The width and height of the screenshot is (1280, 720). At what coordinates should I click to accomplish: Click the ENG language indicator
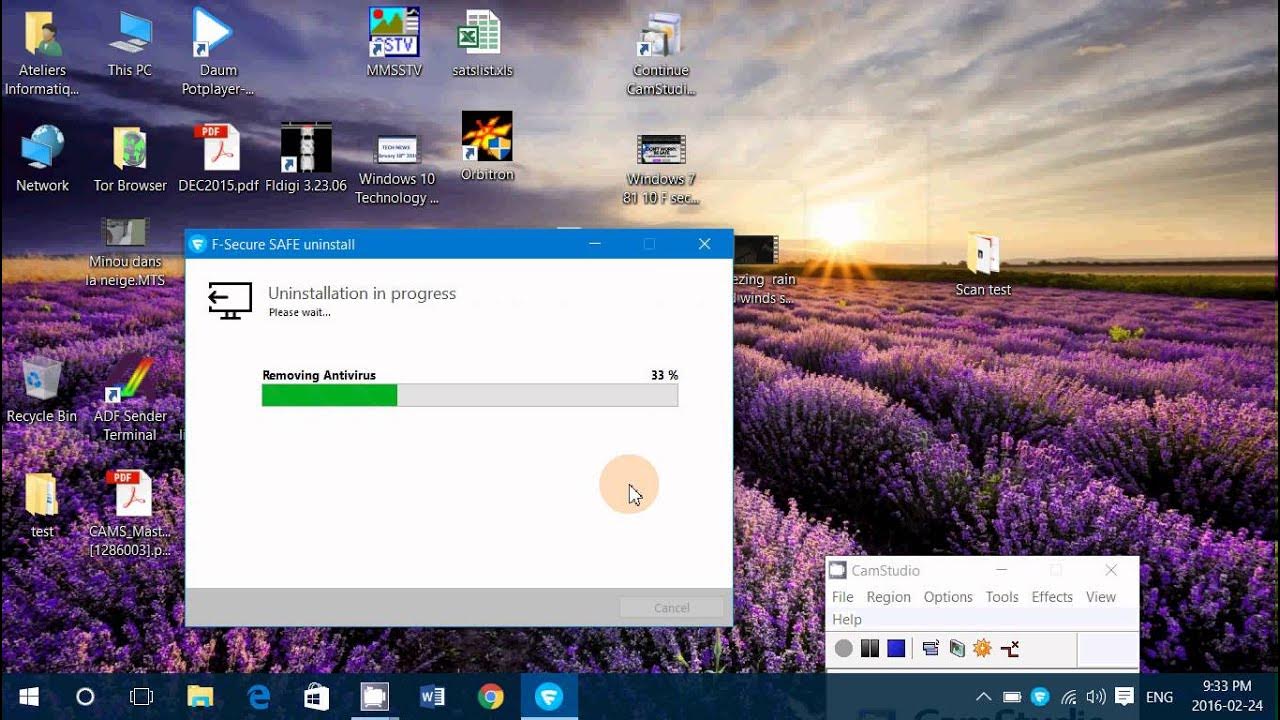(x=1159, y=697)
